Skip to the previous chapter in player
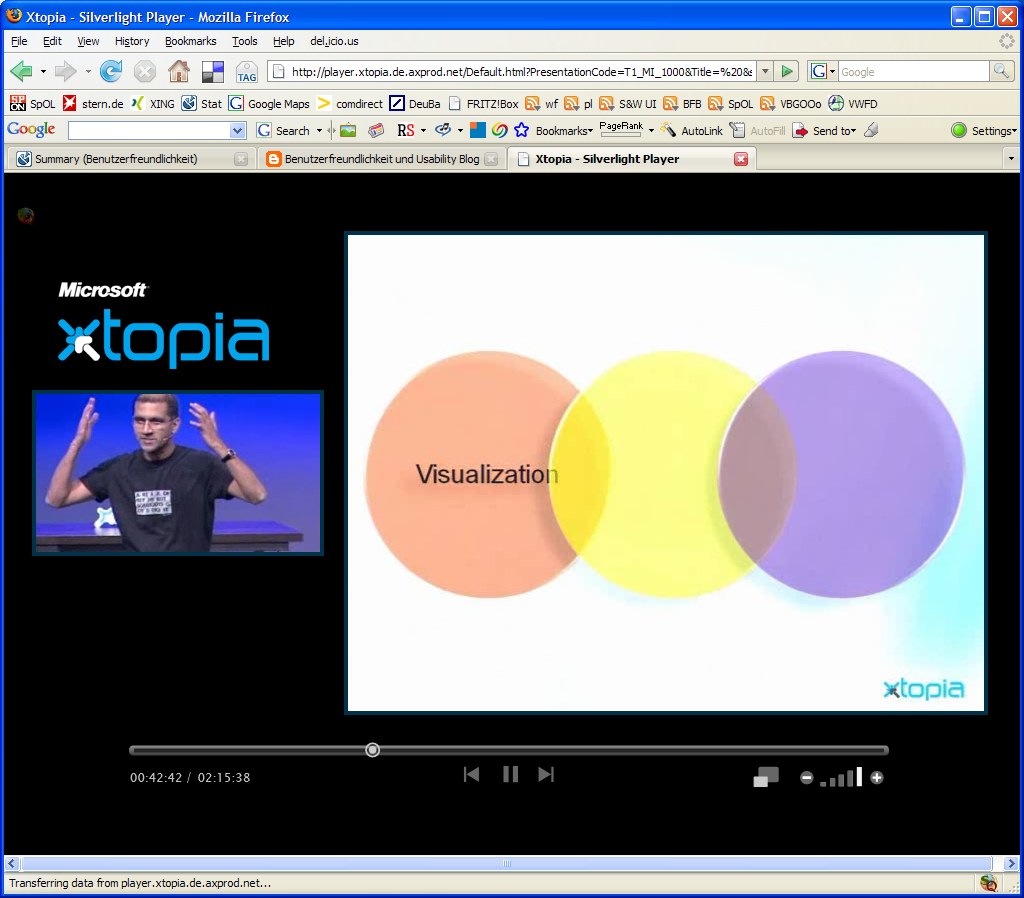Image resolution: width=1024 pixels, height=898 pixels. pos(472,775)
